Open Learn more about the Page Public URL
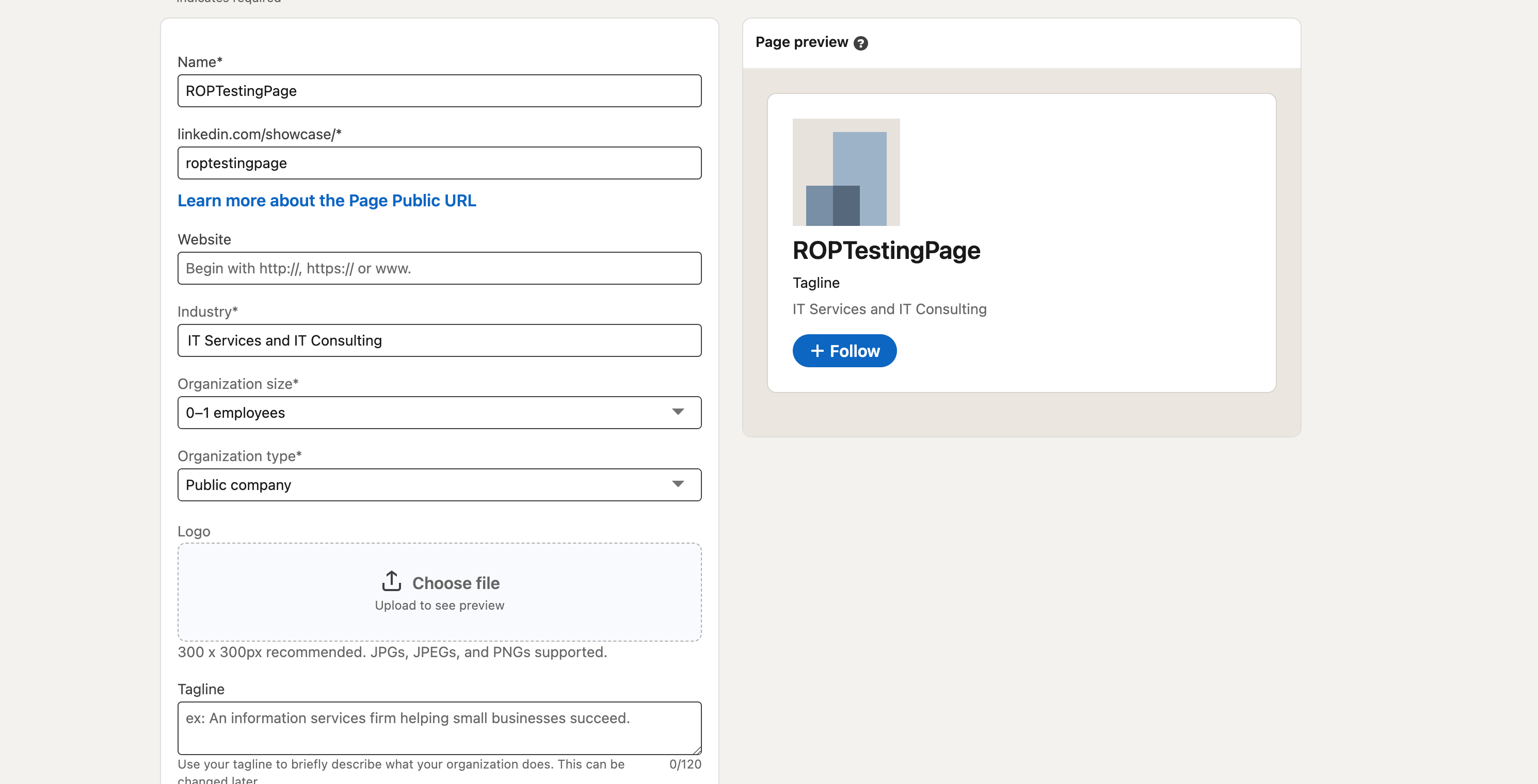Viewport: 1538px width, 784px height. [x=327, y=201]
